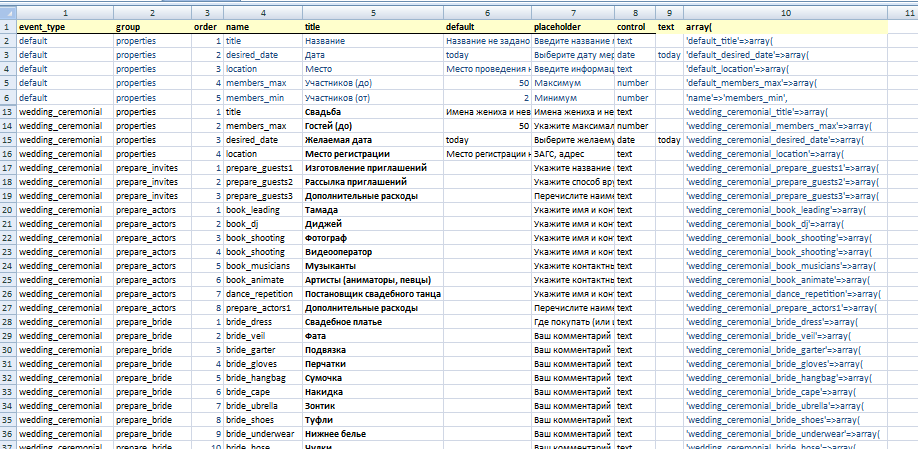Select the Свадьба title cell
918x449 pixels.
[373, 112]
